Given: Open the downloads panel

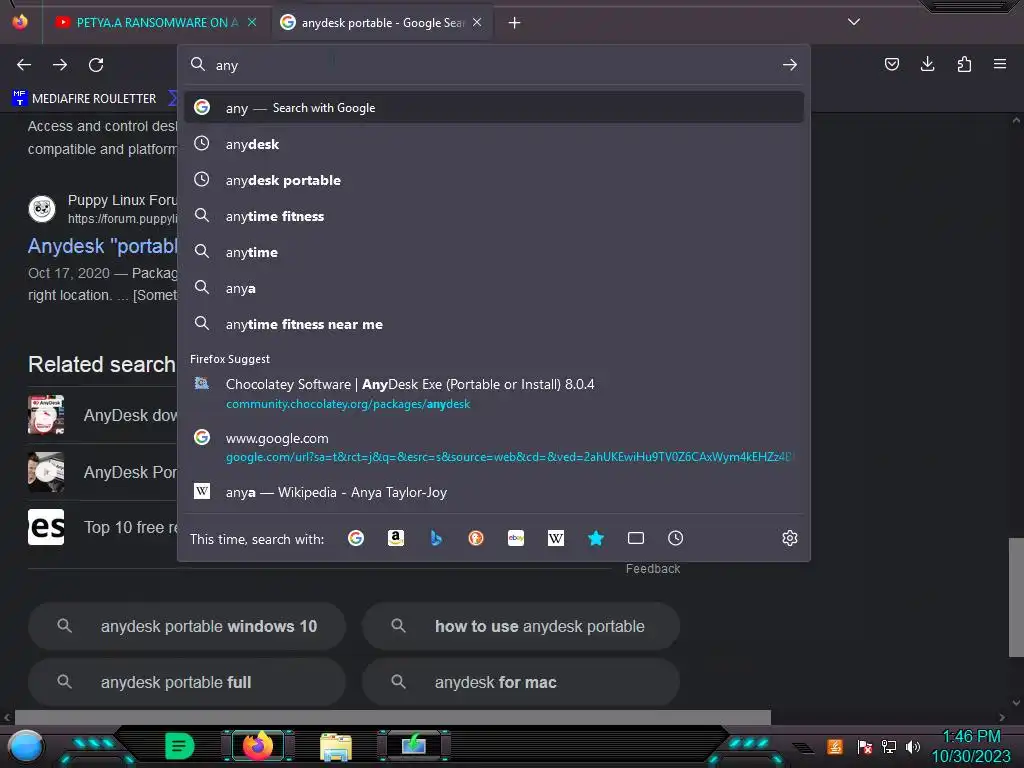Looking at the screenshot, I should point(927,64).
